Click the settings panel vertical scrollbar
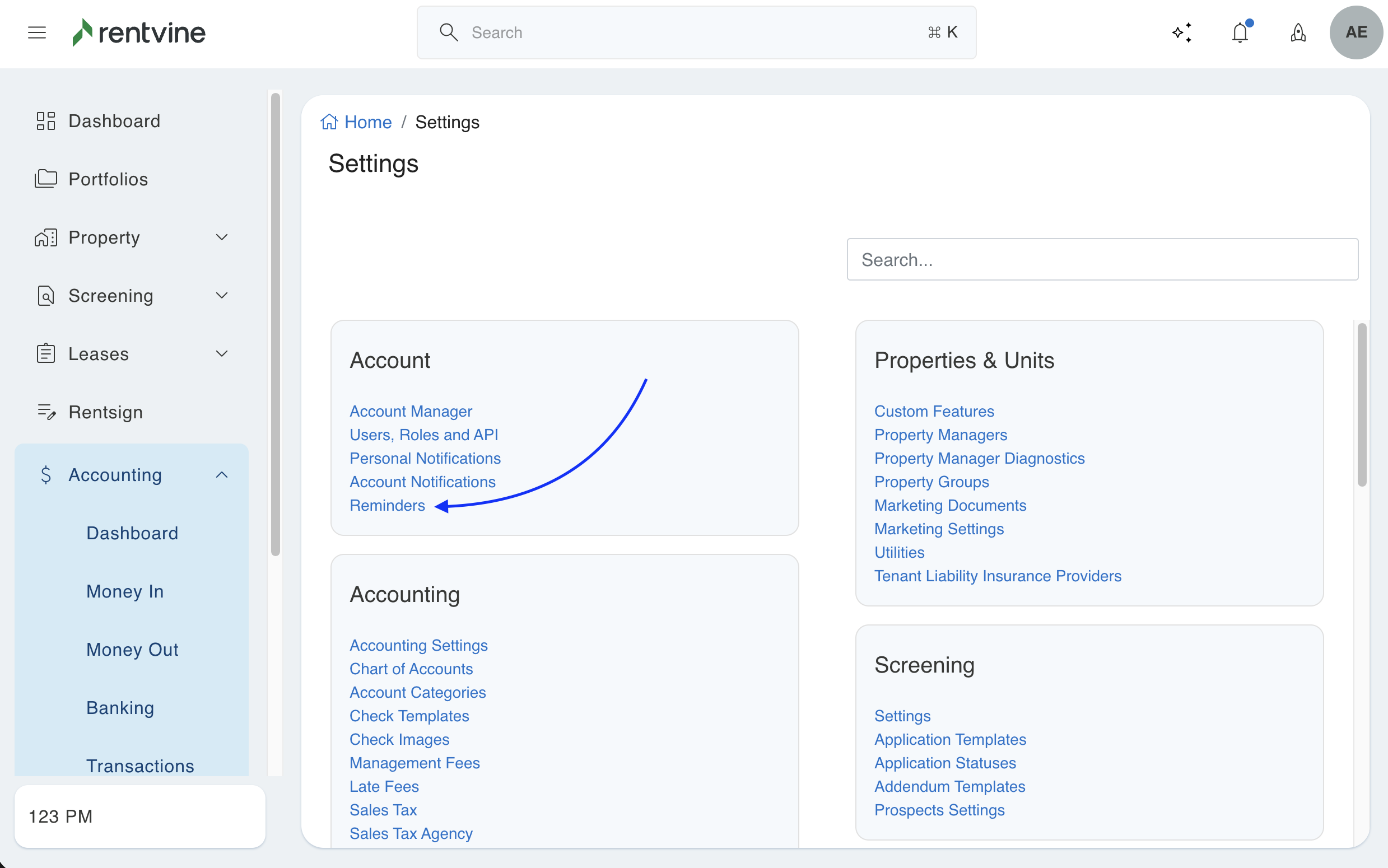 (x=1361, y=405)
